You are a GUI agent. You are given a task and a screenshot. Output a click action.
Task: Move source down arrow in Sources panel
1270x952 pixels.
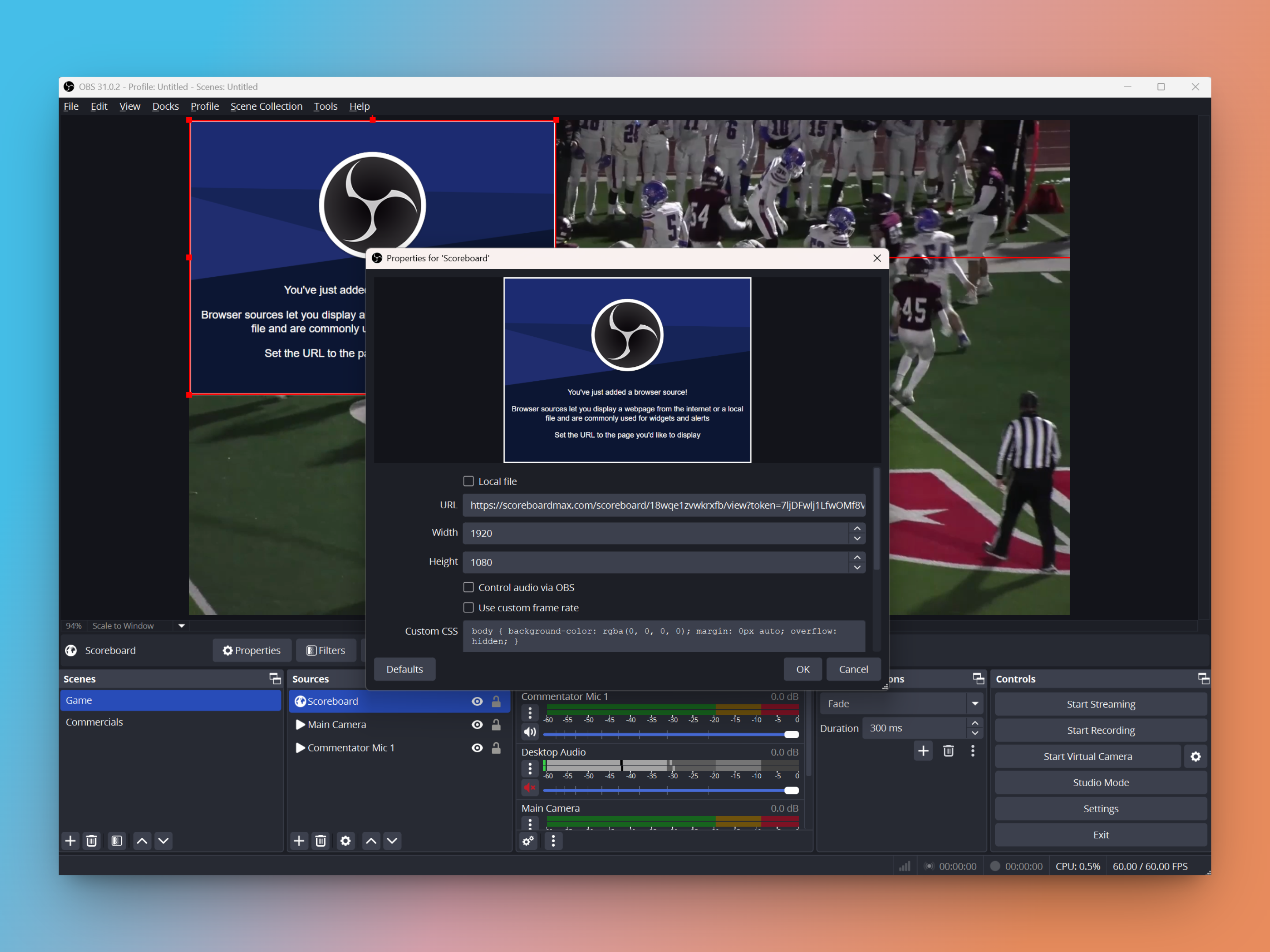pyautogui.click(x=392, y=840)
